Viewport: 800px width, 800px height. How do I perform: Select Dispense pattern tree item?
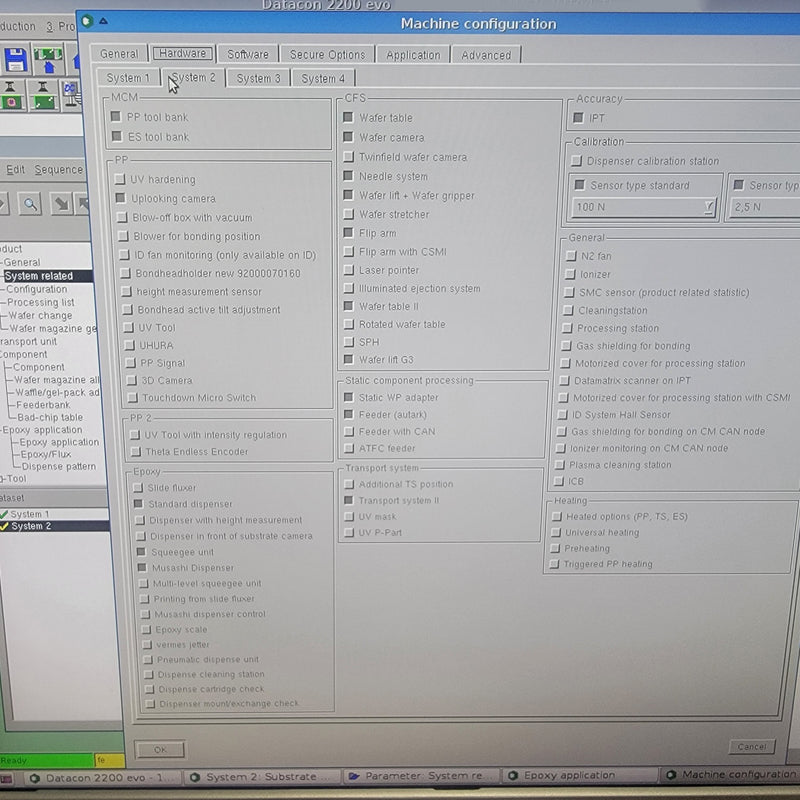(59, 466)
